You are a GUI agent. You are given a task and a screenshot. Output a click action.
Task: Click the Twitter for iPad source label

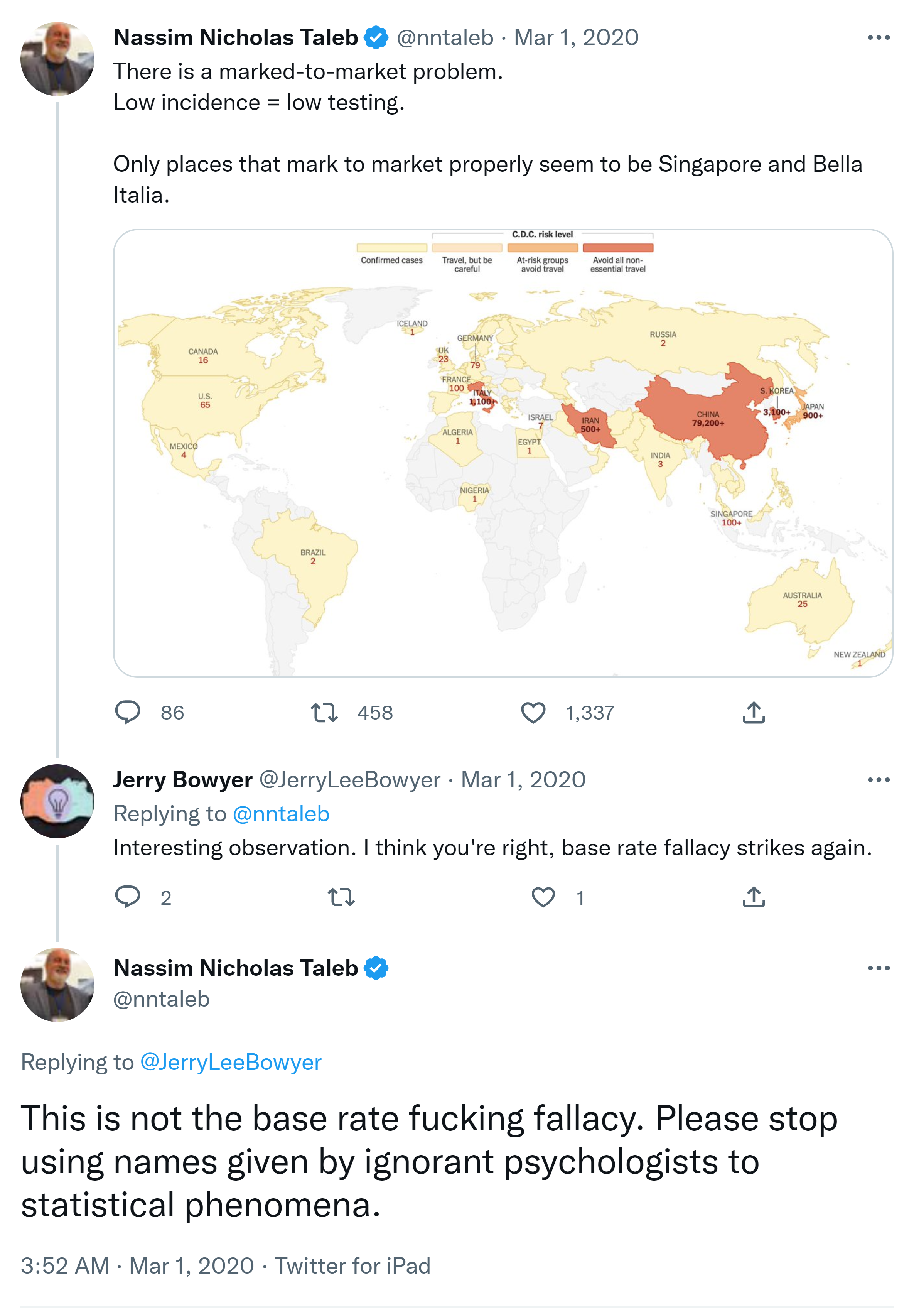click(x=352, y=1265)
